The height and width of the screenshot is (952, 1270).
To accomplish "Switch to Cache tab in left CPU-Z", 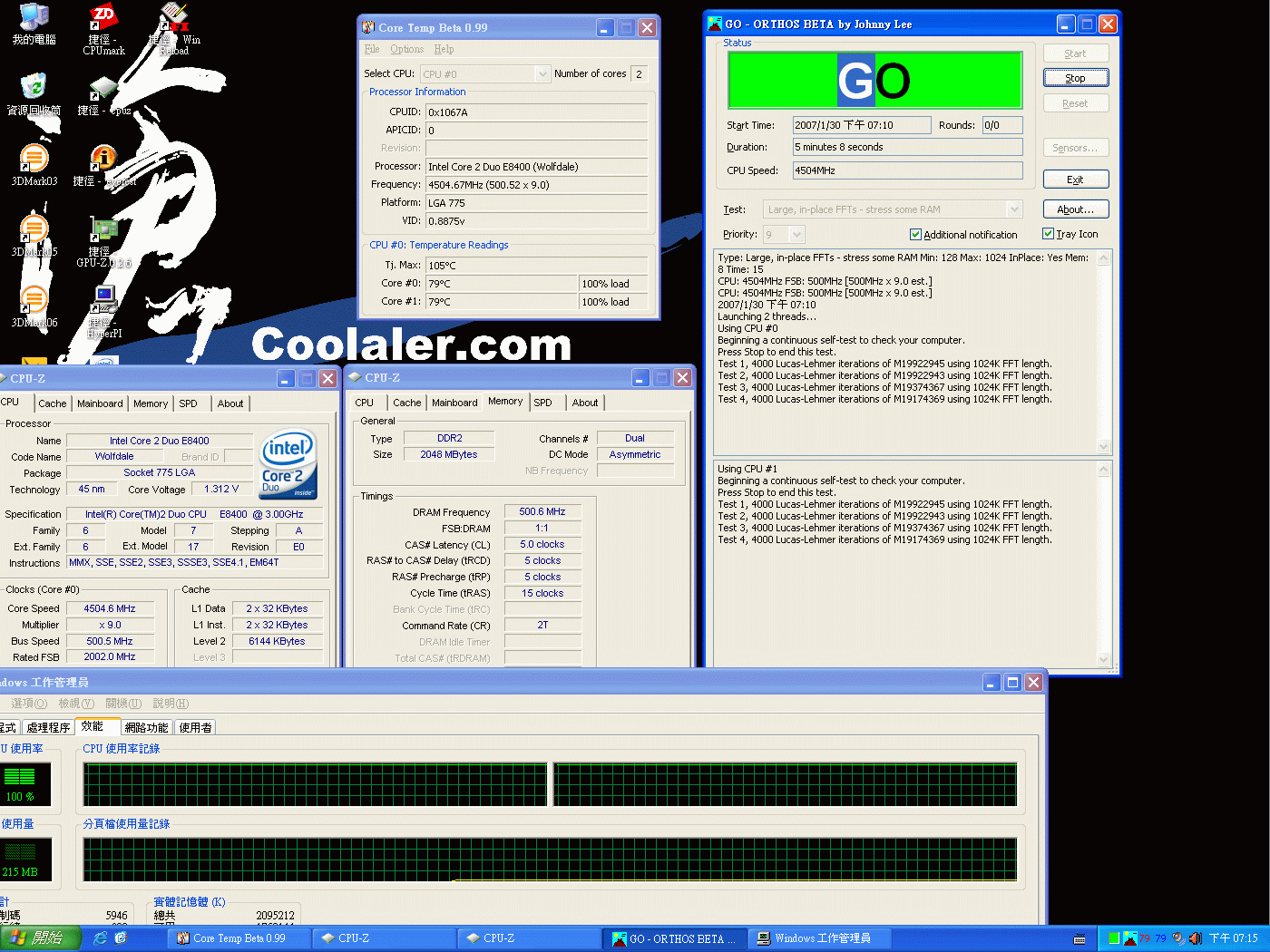I will (x=53, y=403).
